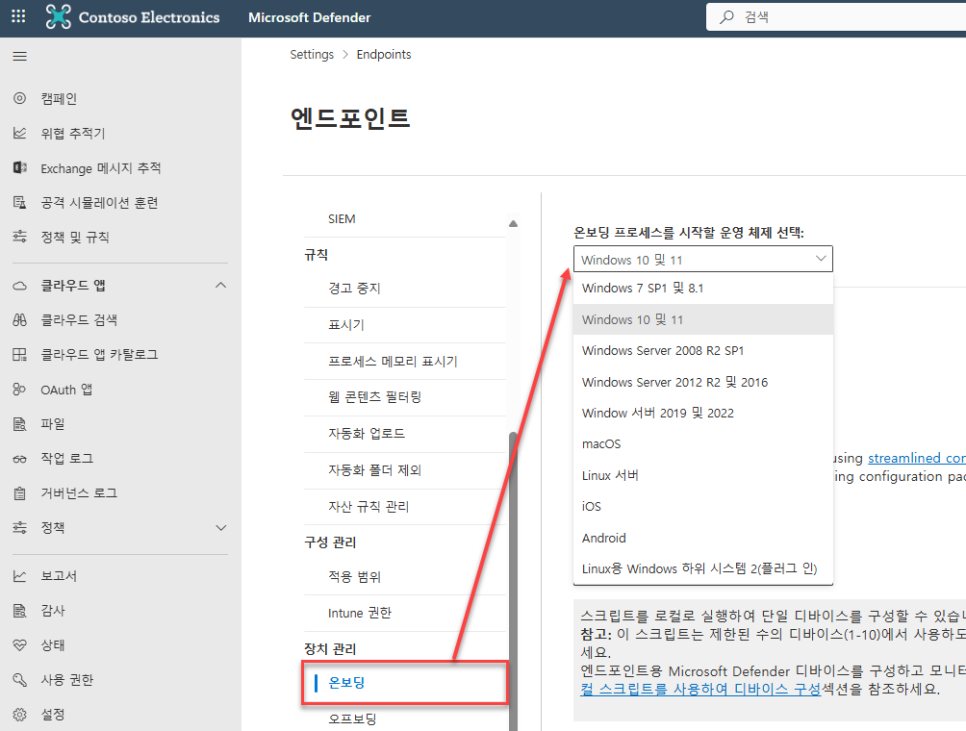Screen dimensions: 966x731
Task: Click the 클라우드 검색 binoculars icon
Action: click(x=20, y=320)
